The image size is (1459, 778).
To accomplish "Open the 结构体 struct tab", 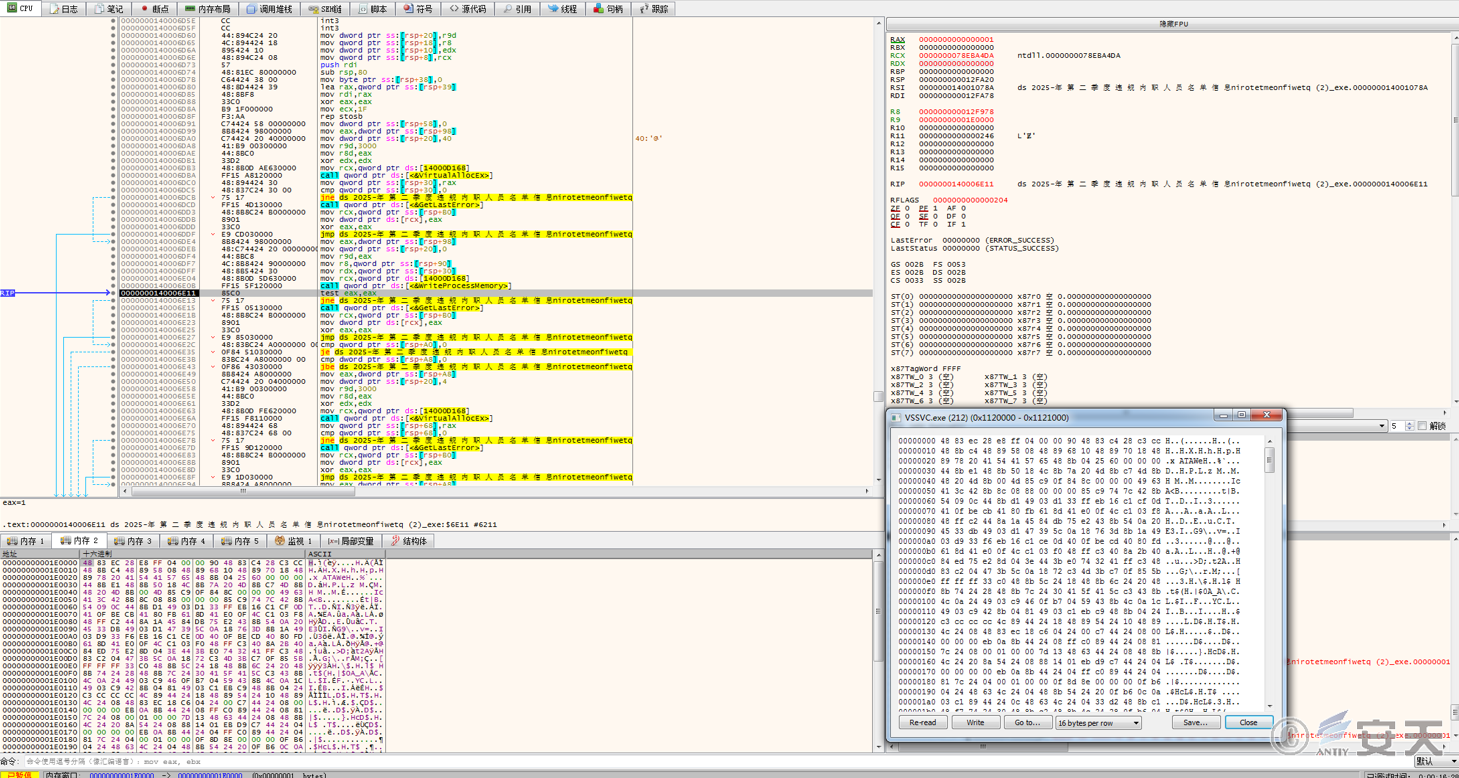I will pos(408,541).
